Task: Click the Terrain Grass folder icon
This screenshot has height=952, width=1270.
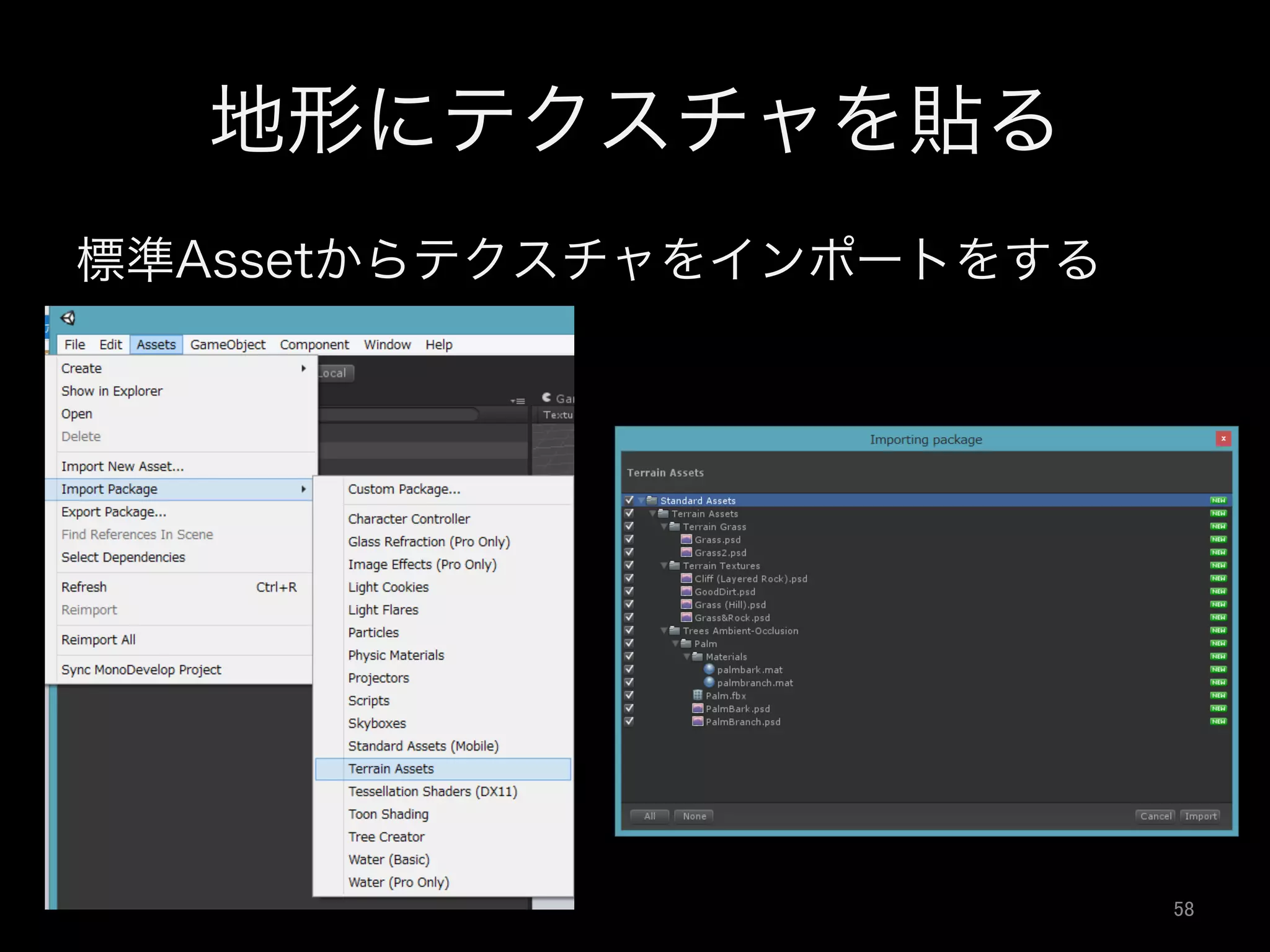Action: (675, 526)
